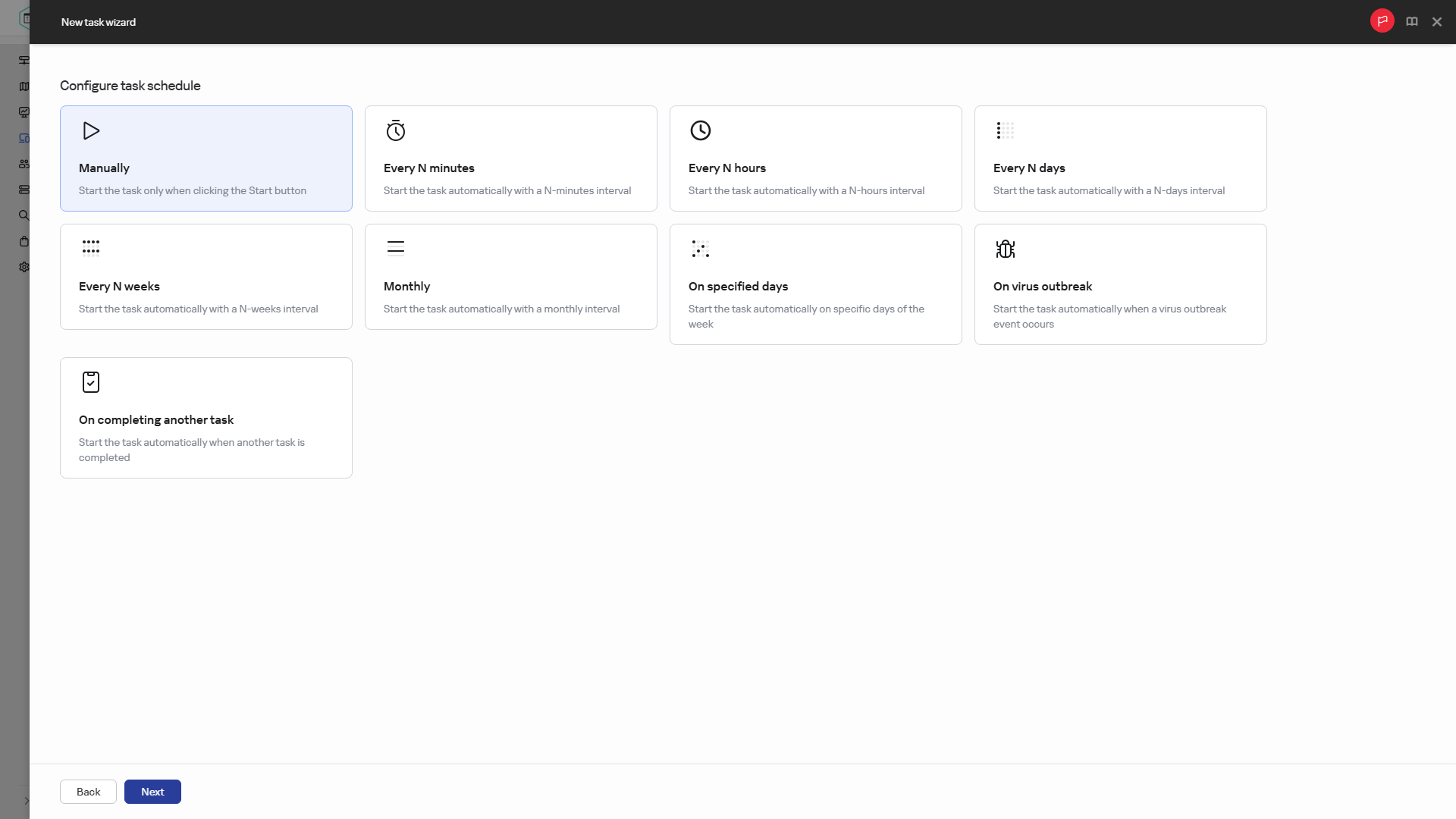Open the red feedback flag button
The width and height of the screenshot is (1456, 819).
click(x=1382, y=21)
